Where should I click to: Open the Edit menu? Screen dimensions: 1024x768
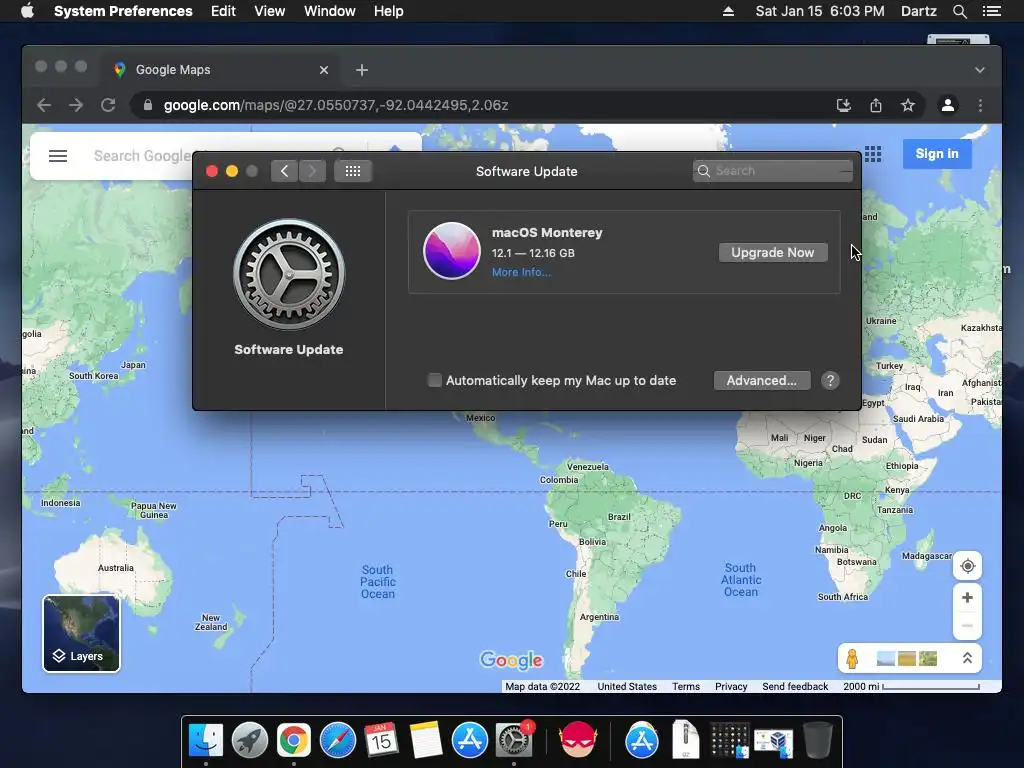pyautogui.click(x=223, y=11)
